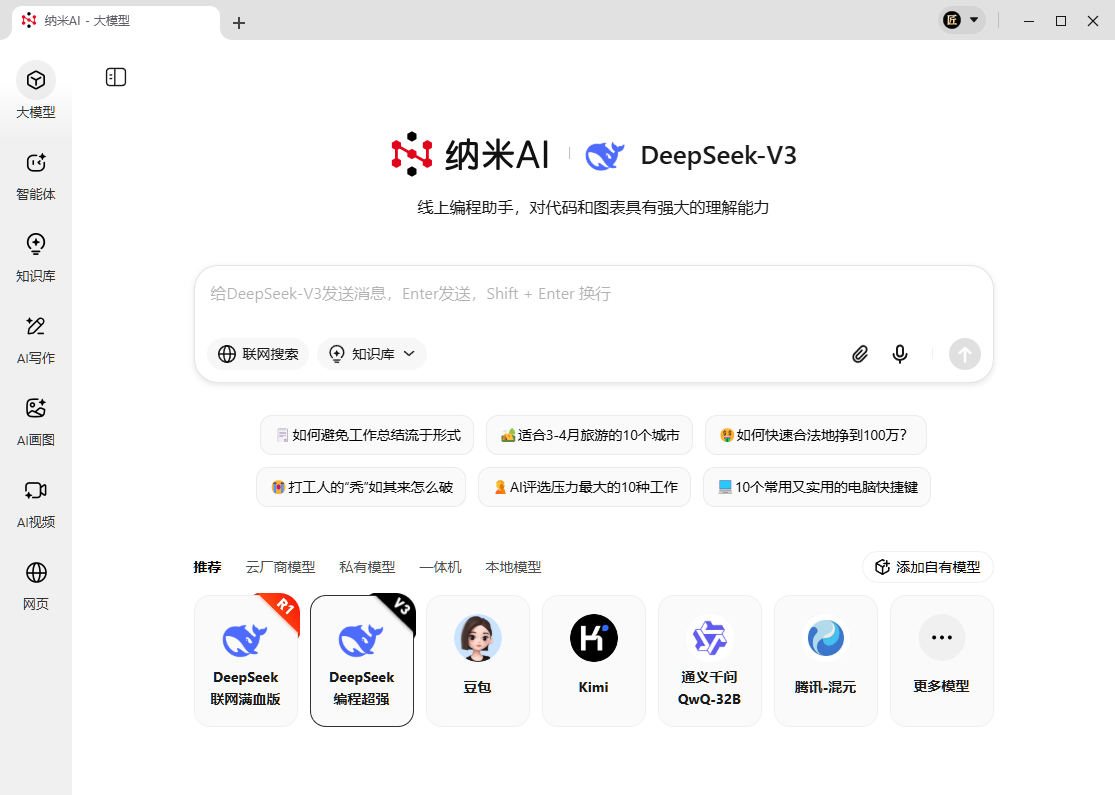1115x795 pixels.
Task: Choose prompt 适合3-4月旅游的10个城市
Action: tap(589, 435)
